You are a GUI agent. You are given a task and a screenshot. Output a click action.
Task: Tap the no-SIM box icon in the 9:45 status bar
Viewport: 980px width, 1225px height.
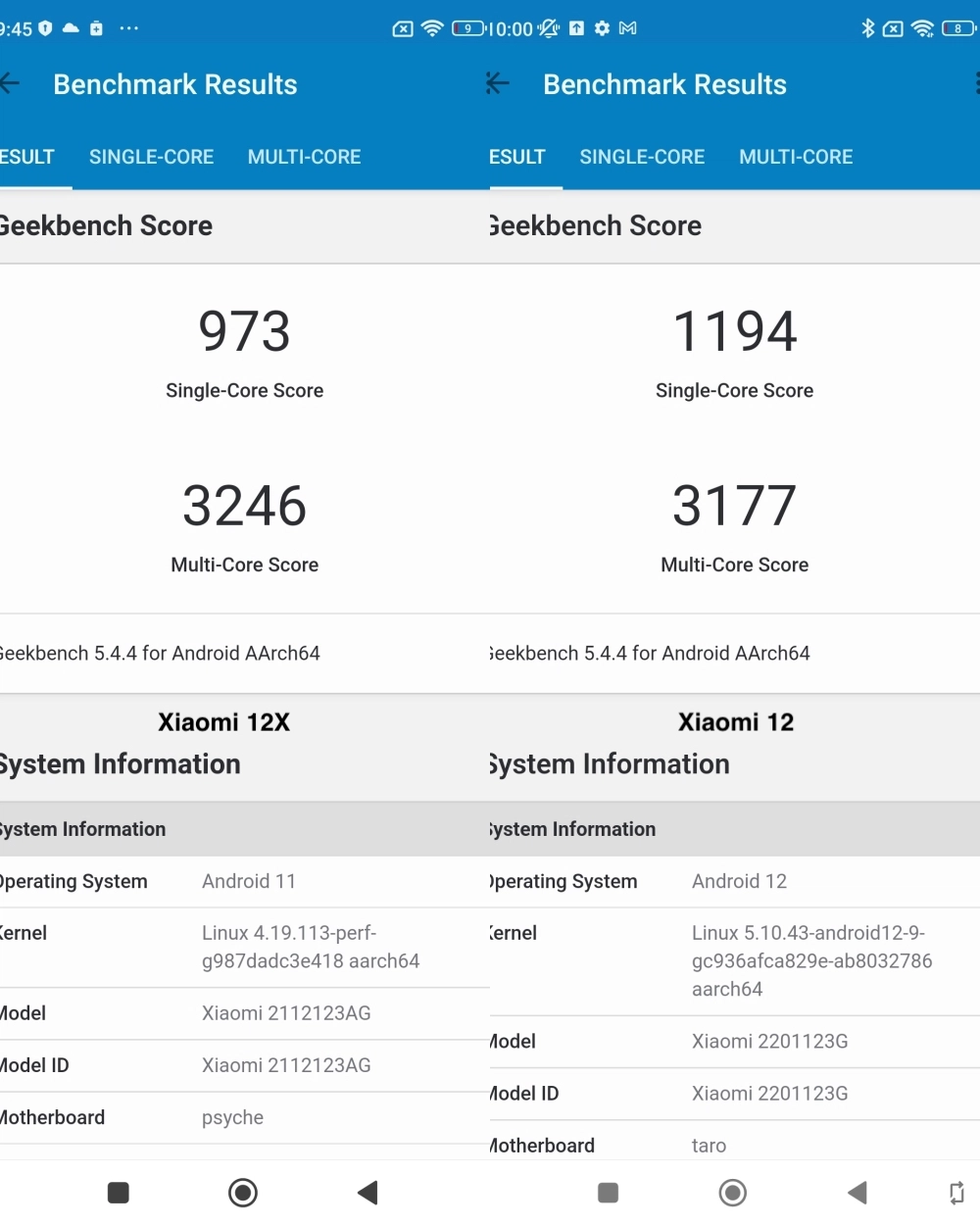(x=403, y=28)
